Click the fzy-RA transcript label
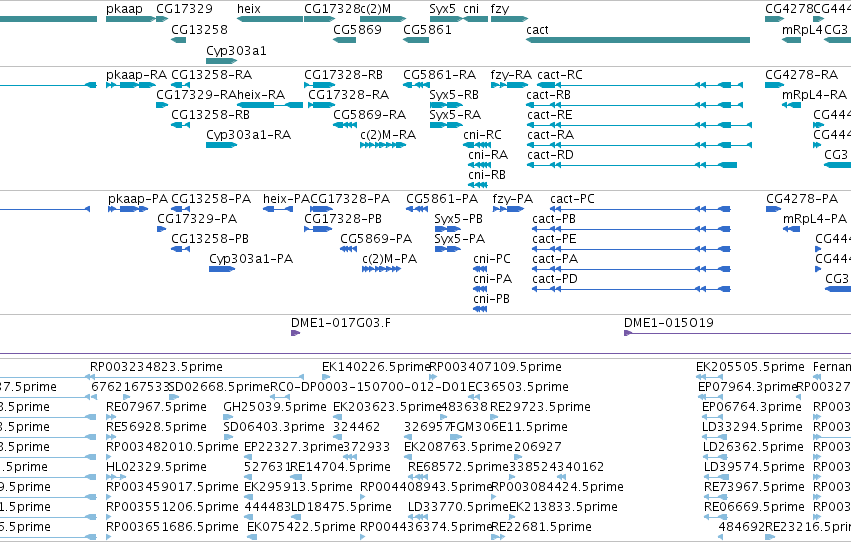This screenshot has width=851, height=542. [511, 75]
